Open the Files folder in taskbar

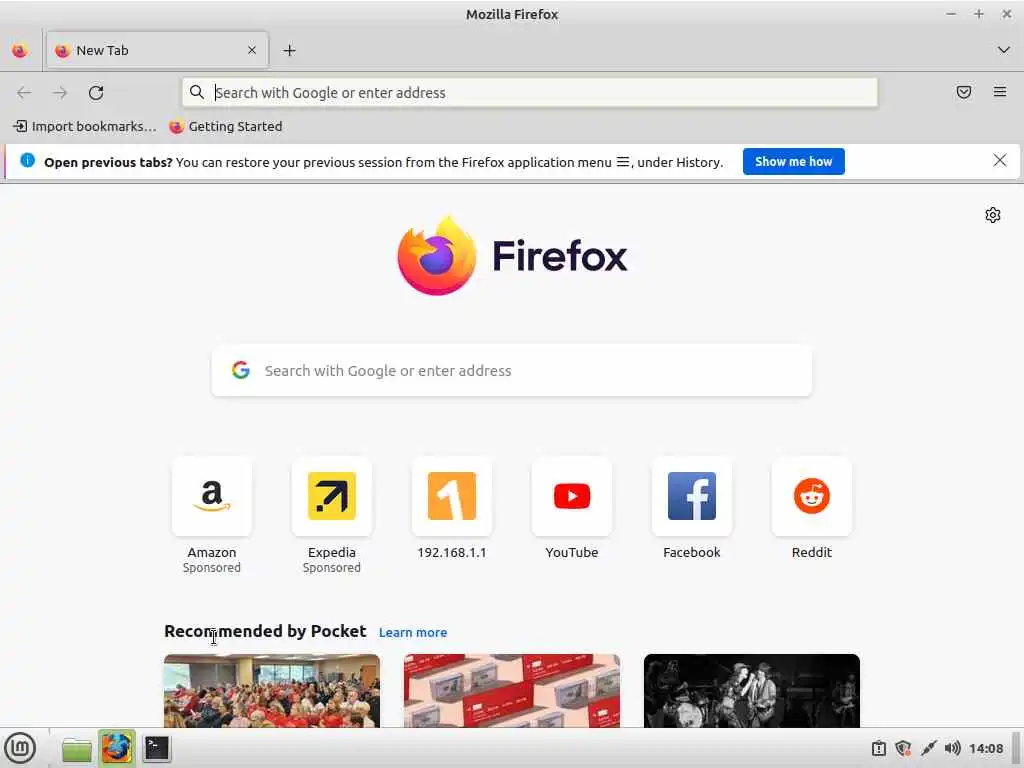[x=77, y=748]
